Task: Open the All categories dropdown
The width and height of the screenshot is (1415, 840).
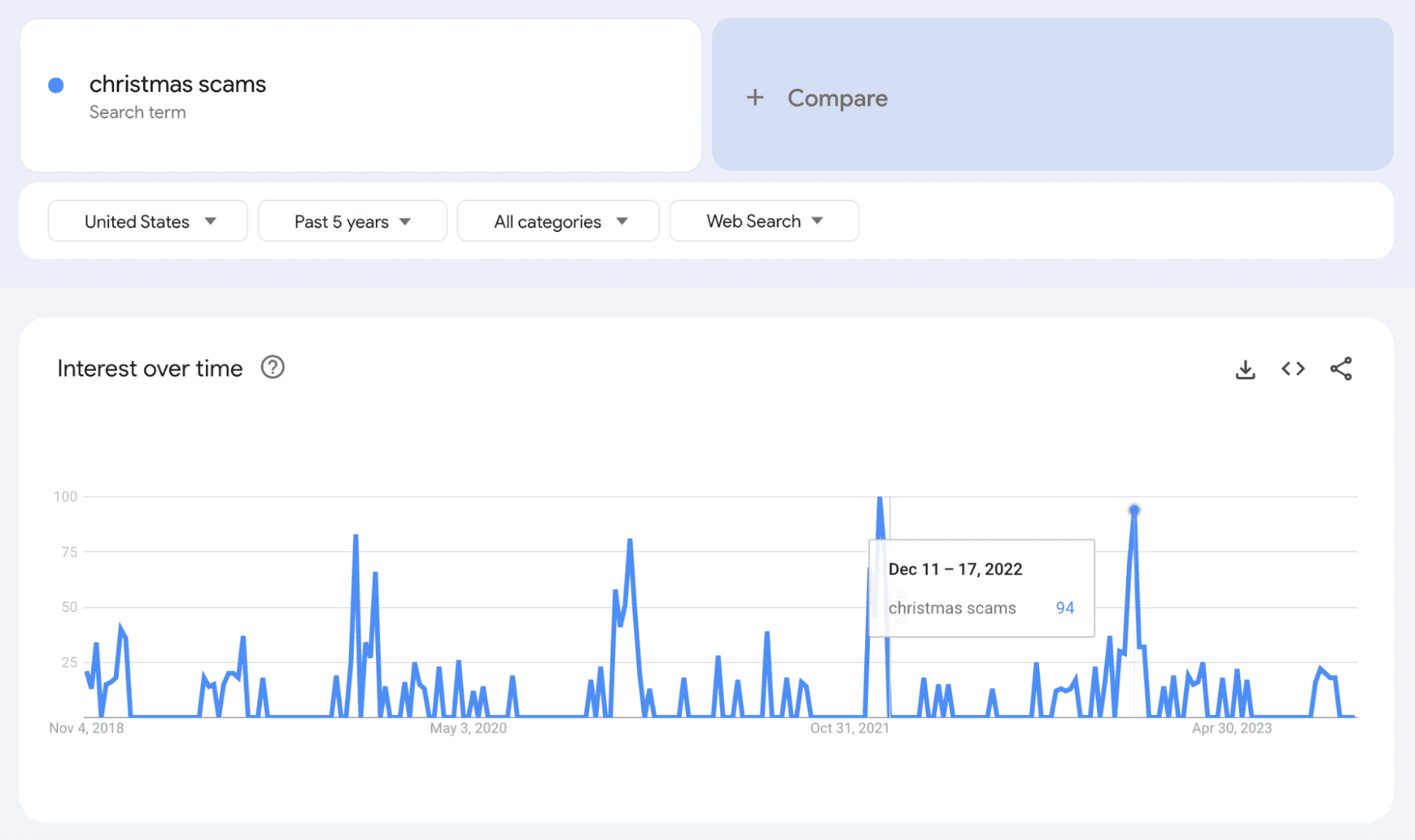Action: pyautogui.click(x=558, y=220)
